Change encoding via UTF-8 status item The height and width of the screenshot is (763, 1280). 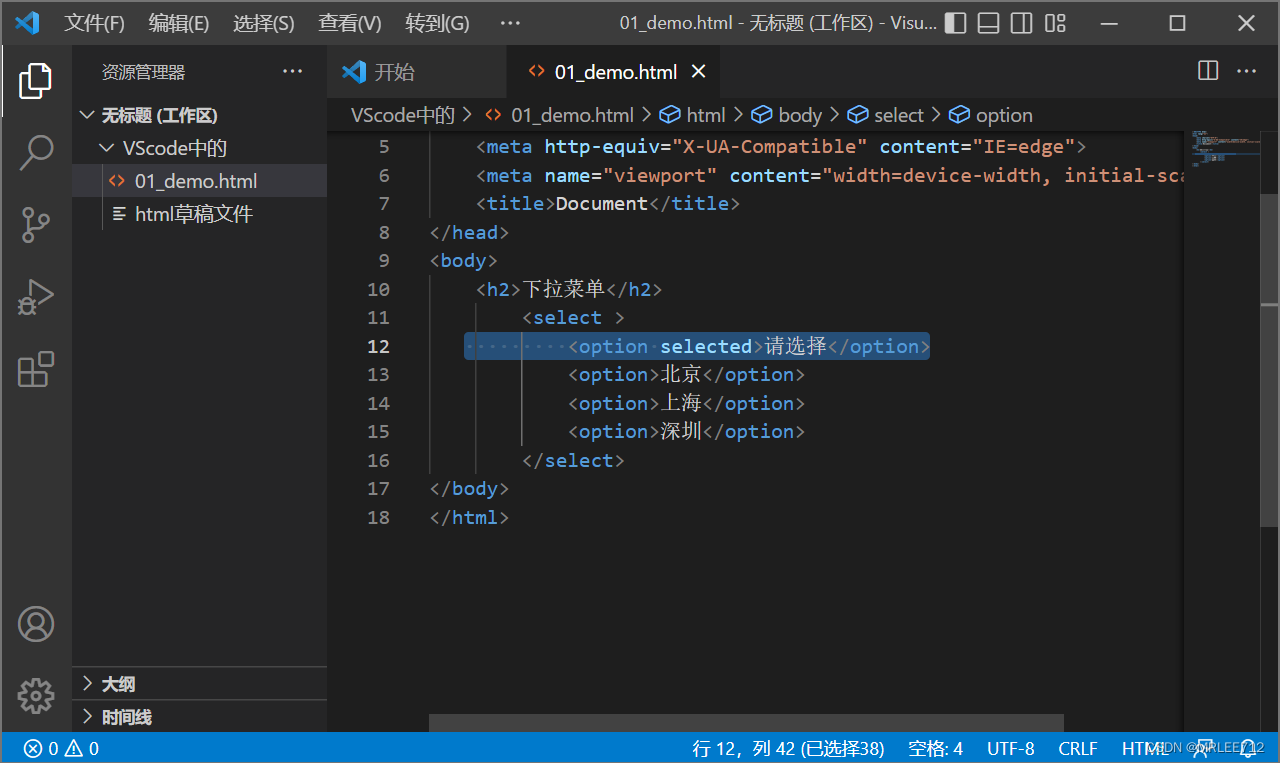tap(1011, 748)
